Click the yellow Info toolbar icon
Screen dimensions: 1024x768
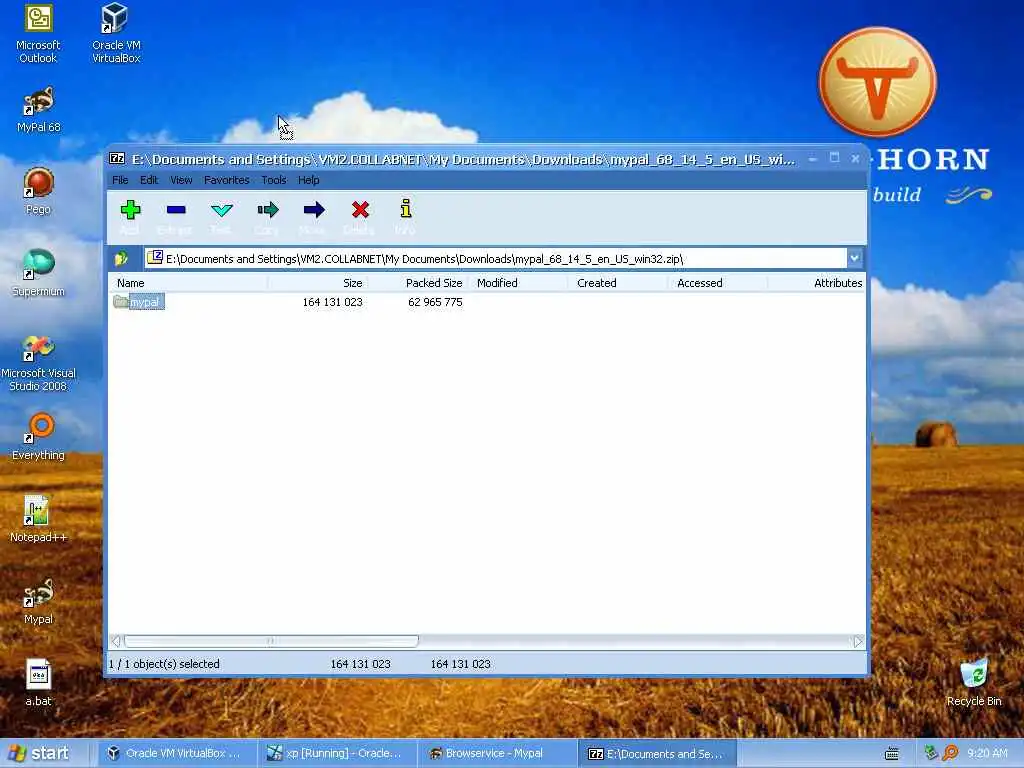click(406, 209)
